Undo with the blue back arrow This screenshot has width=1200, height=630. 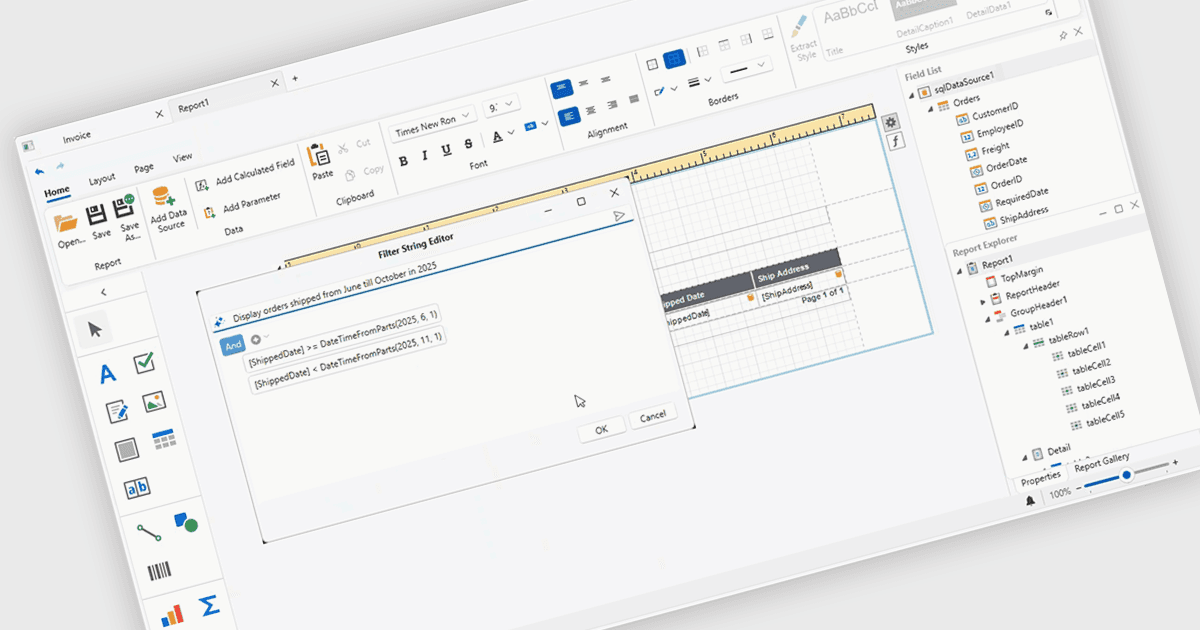(39, 171)
